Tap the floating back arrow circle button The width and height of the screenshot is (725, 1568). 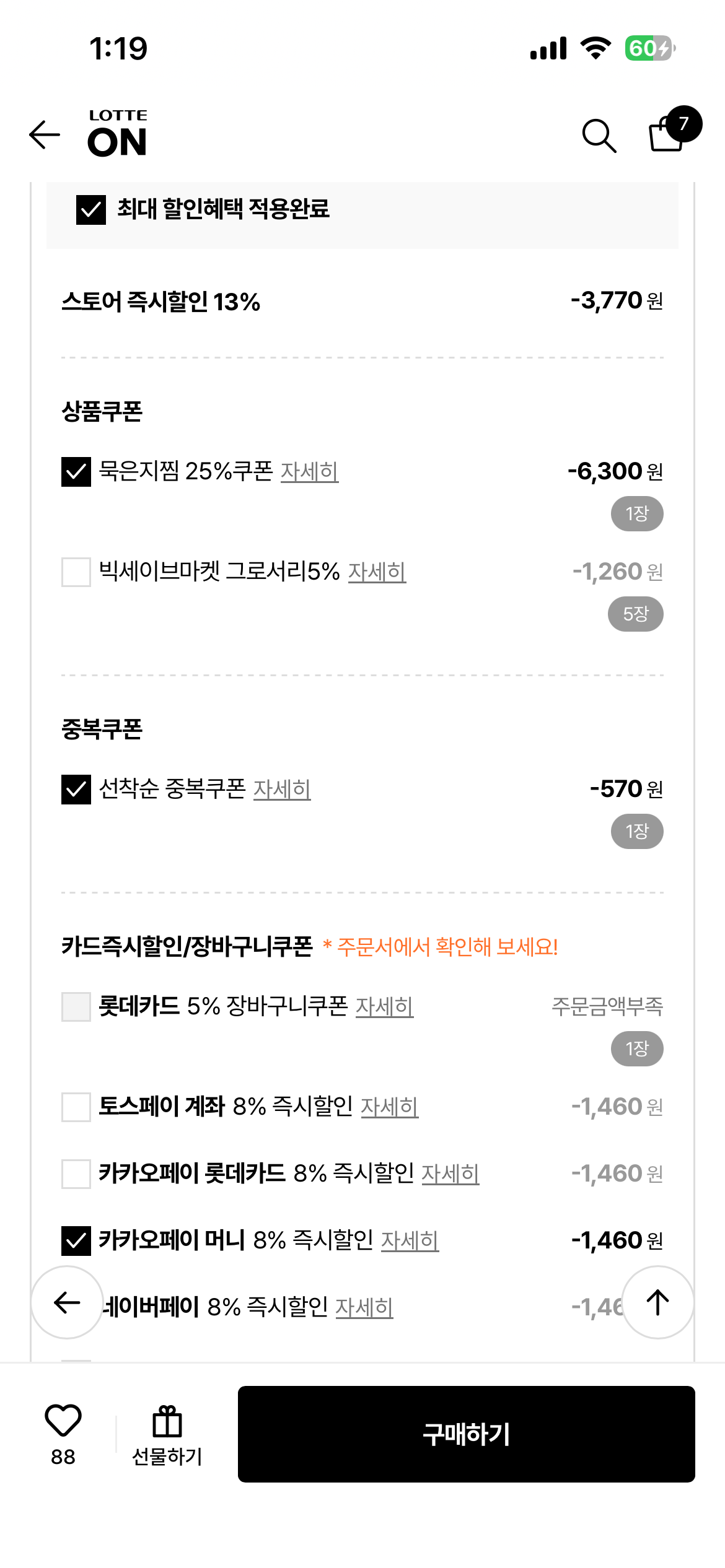click(67, 1302)
